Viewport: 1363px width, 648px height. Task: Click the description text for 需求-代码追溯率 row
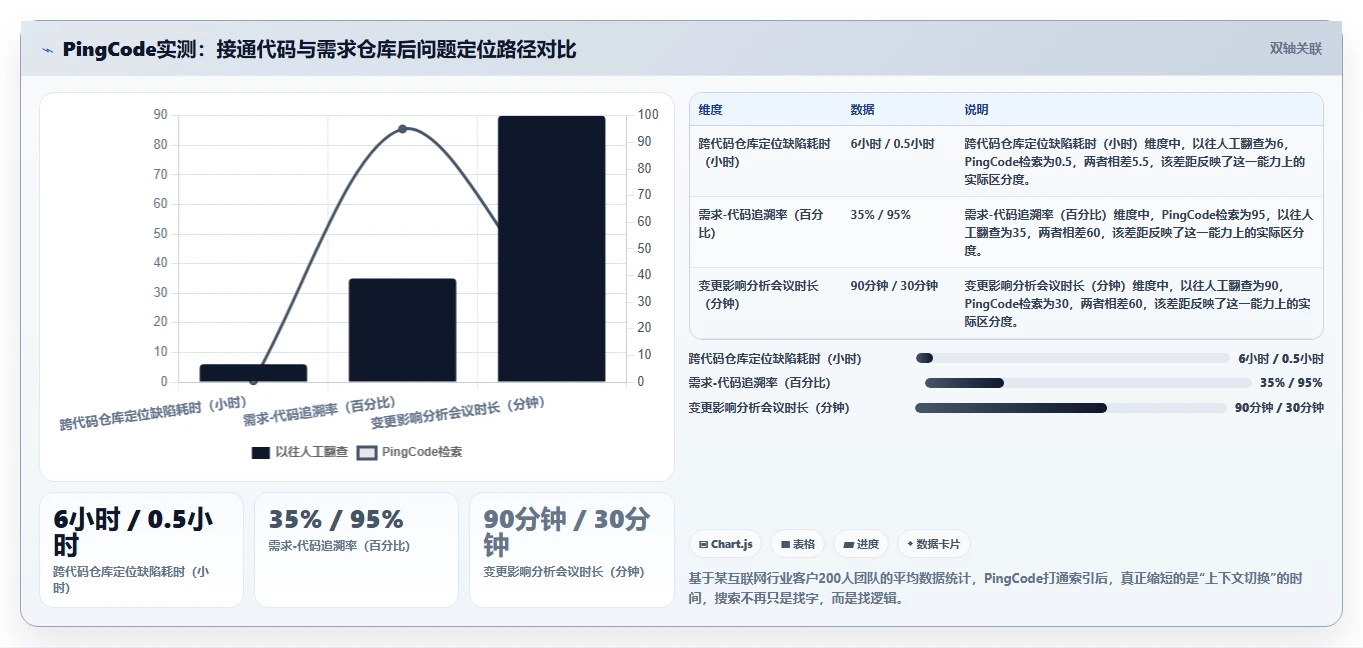point(1138,232)
